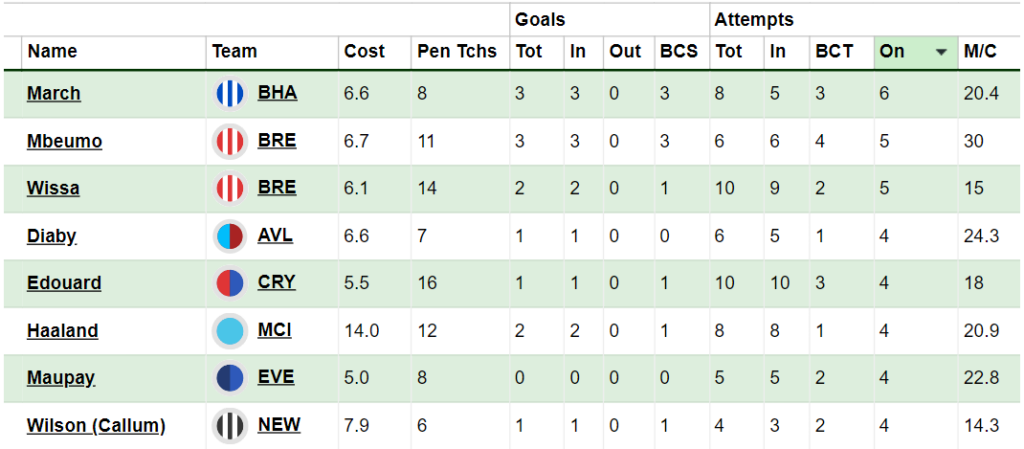Open the Edouard player link
This screenshot has height=449, width=1024.
click(64, 283)
